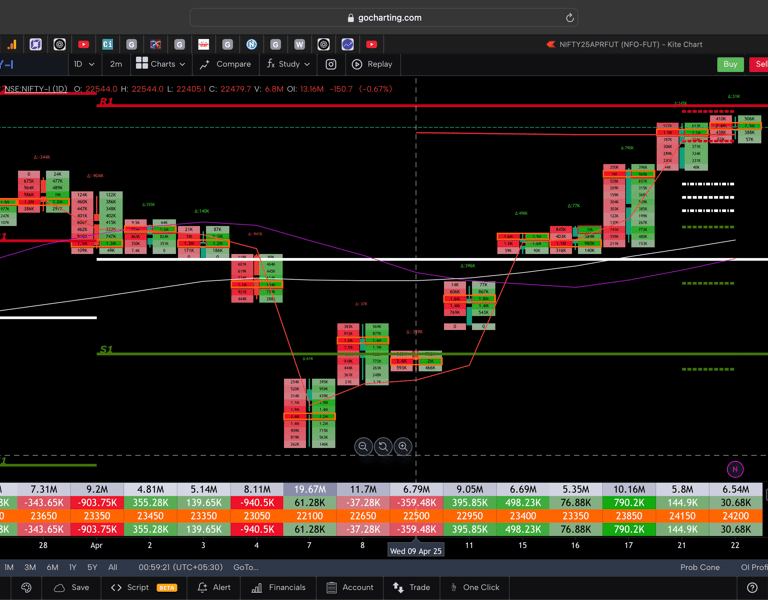Viewport: 768px width, 600px height.
Task: Open the Account panel
Action: 350,587
